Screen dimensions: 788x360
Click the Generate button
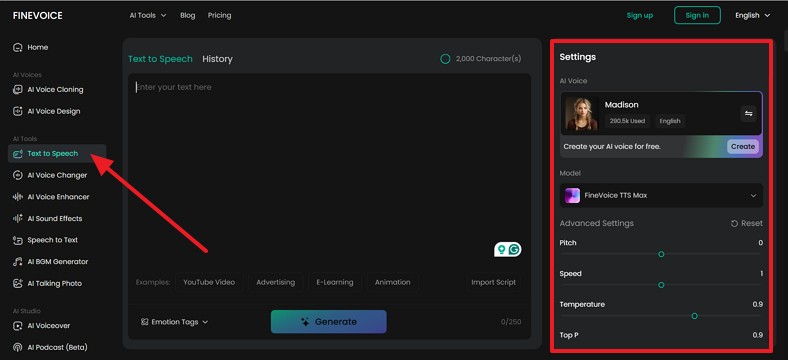point(329,322)
